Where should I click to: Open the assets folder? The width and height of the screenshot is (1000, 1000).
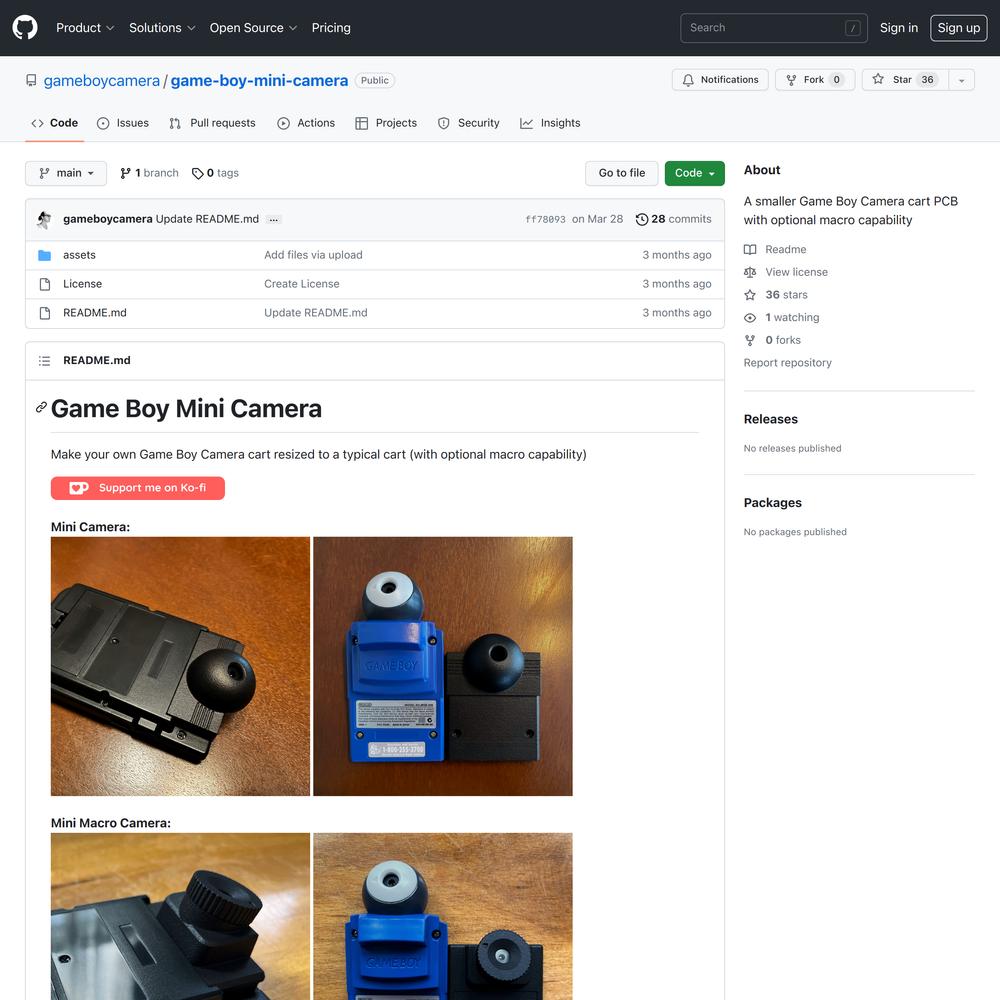[79, 255]
